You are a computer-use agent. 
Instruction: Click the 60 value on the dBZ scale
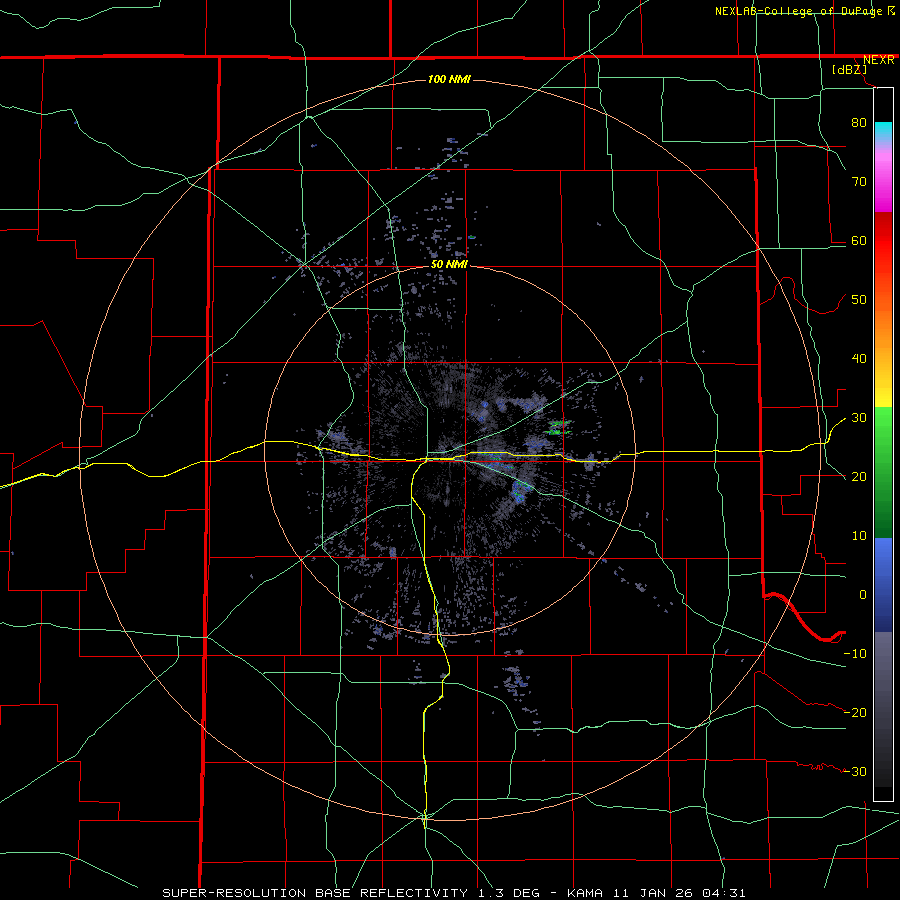(859, 240)
